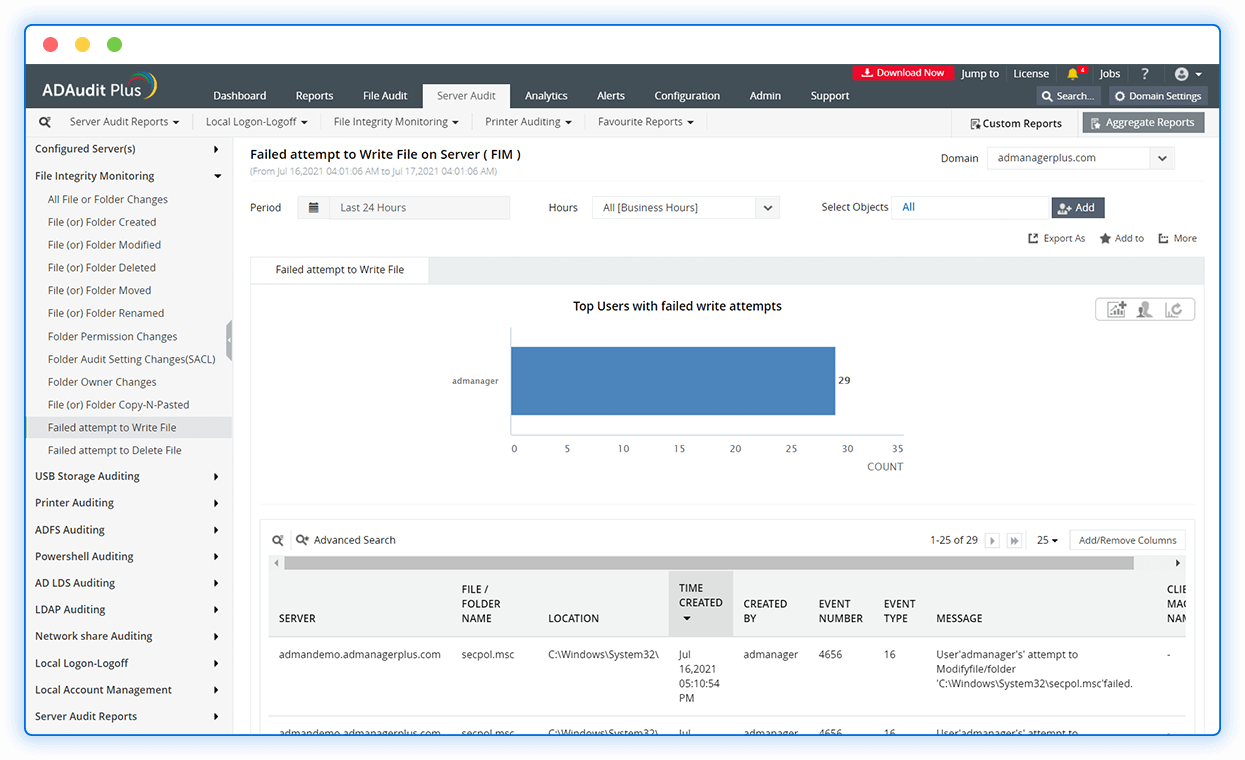The height and width of the screenshot is (760, 1245).
Task: Go to the next page of results
Action: point(992,541)
